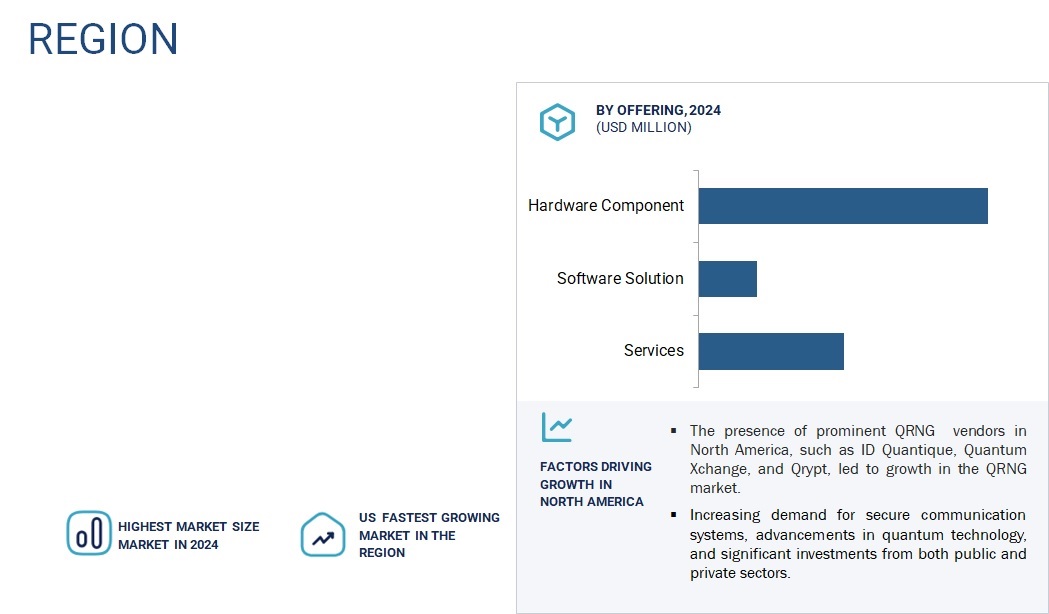This screenshot has width=1049, height=614.
Task: Click the bullet marker before 'The presence'
Action: point(673,431)
